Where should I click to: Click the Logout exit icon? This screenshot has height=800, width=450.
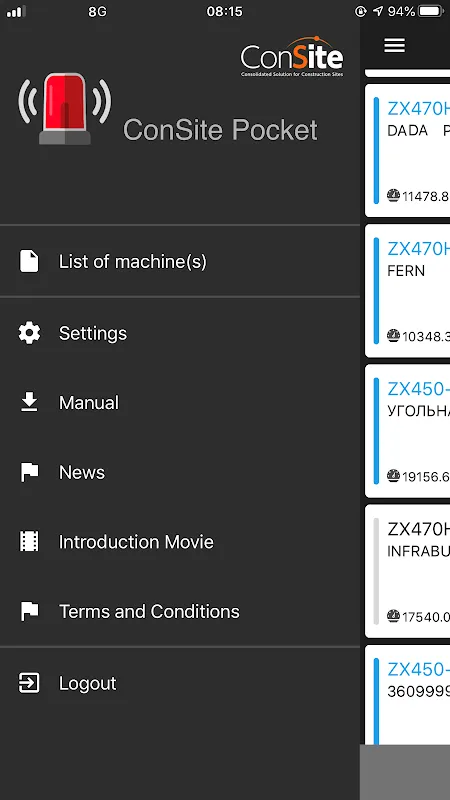click(x=29, y=683)
